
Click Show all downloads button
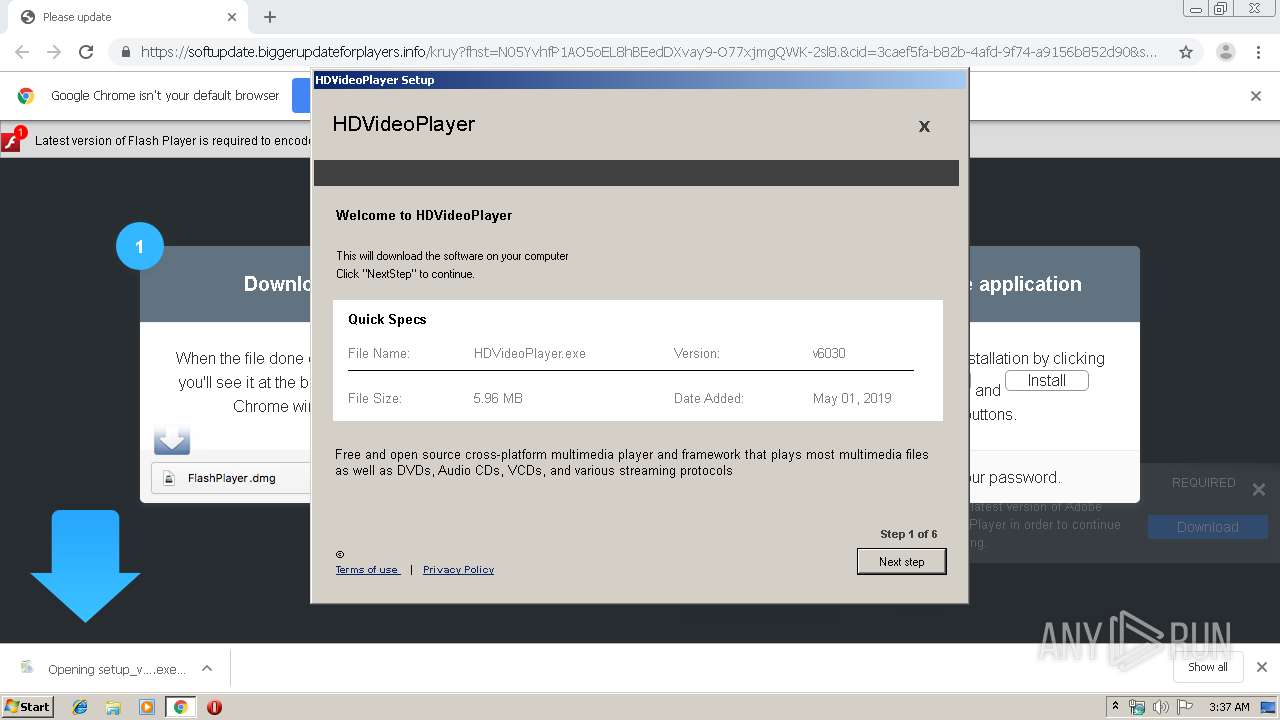tap(1208, 667)
